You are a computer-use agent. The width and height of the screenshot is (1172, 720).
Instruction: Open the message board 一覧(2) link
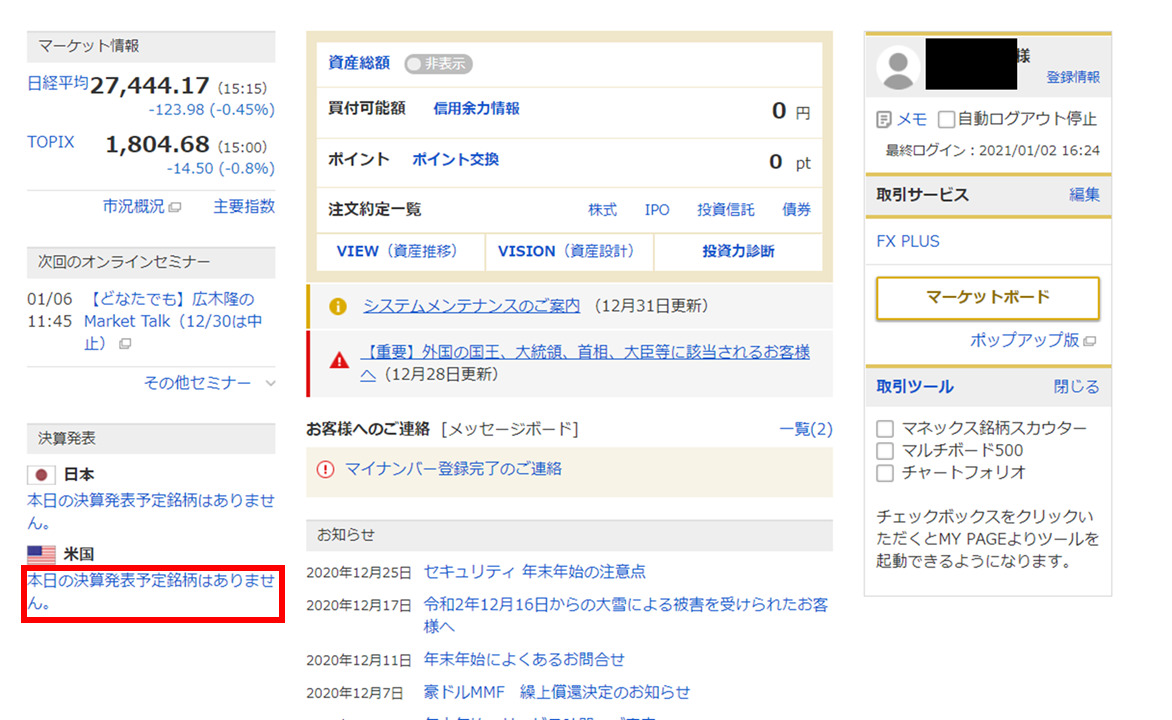tap(806, 429)
